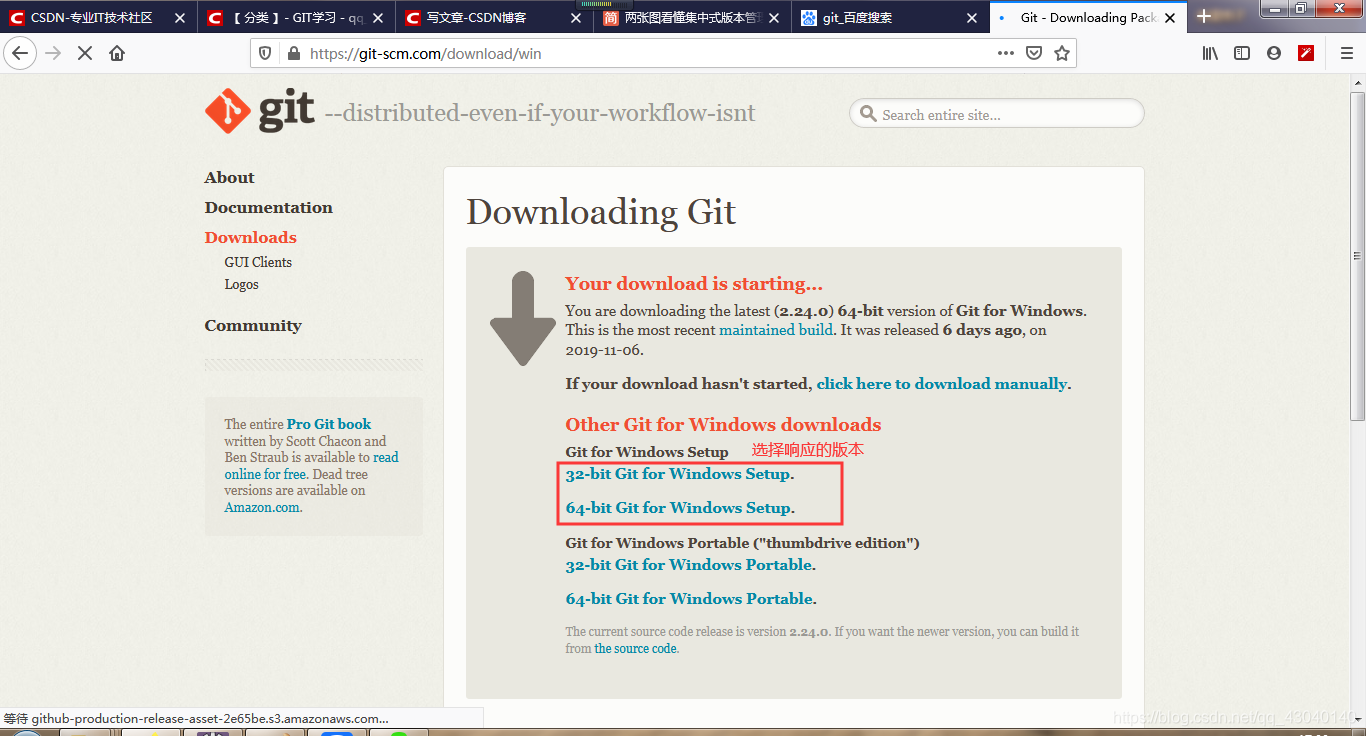Close the CSDN-专业IT技术社区 tab
The width and height of the screenshot is (1366, 736).
179,18
